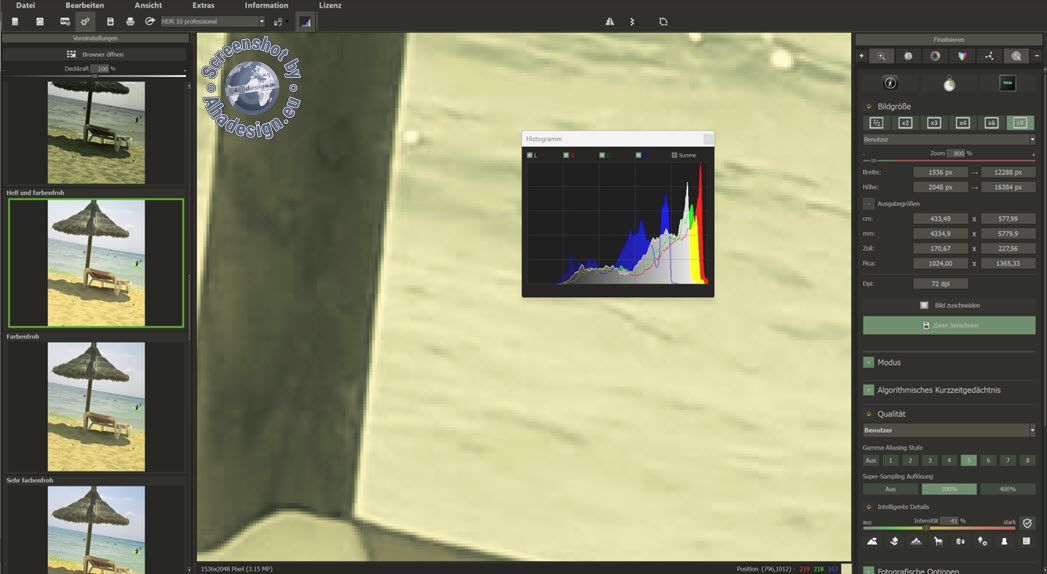
Task: Click the Deckkraft opacity slider
Action: tap(95, 76)
